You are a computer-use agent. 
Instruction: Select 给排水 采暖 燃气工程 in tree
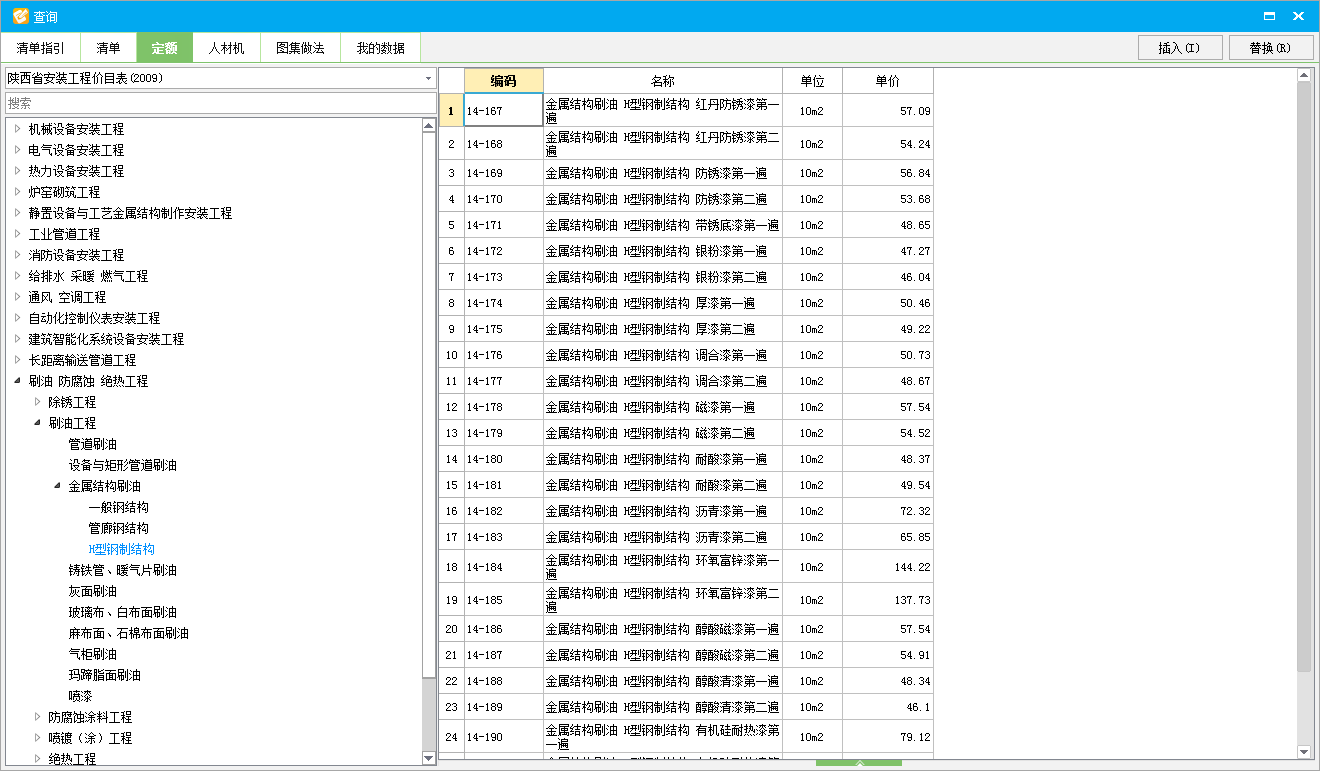click(88, 276)
